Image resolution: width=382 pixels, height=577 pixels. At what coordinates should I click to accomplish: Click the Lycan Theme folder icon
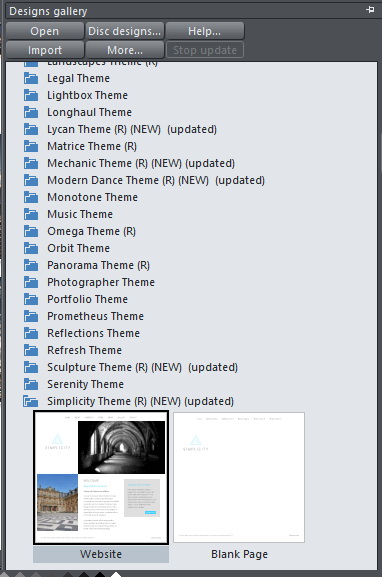point(31,129)
